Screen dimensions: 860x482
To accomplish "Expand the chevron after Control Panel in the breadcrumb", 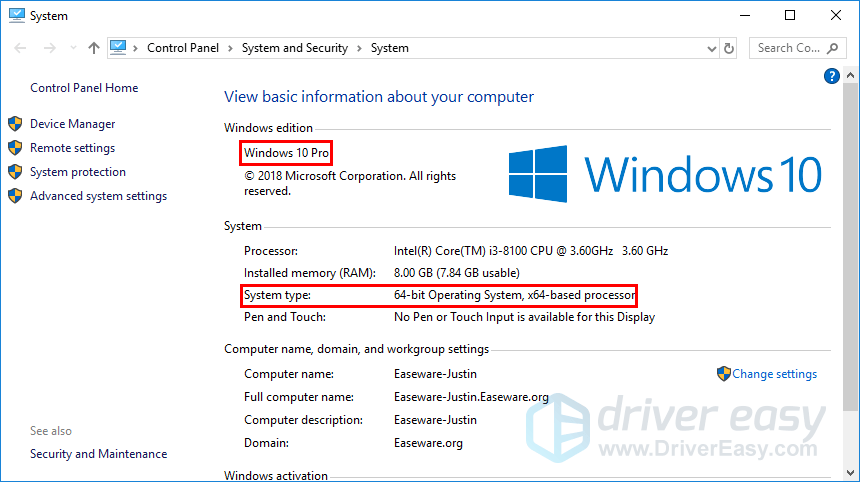I will tap(230, 48).
